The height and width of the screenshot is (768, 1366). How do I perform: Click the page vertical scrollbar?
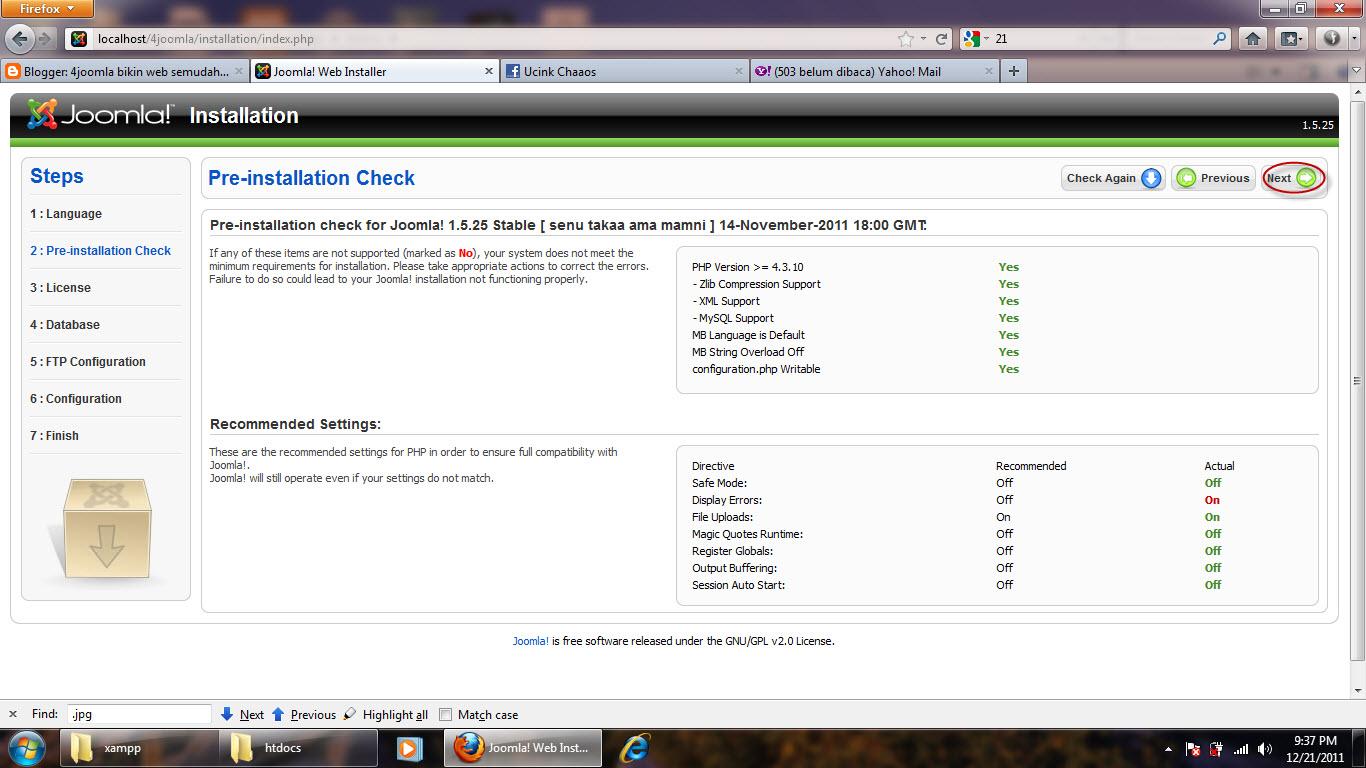click(1357, 380)
